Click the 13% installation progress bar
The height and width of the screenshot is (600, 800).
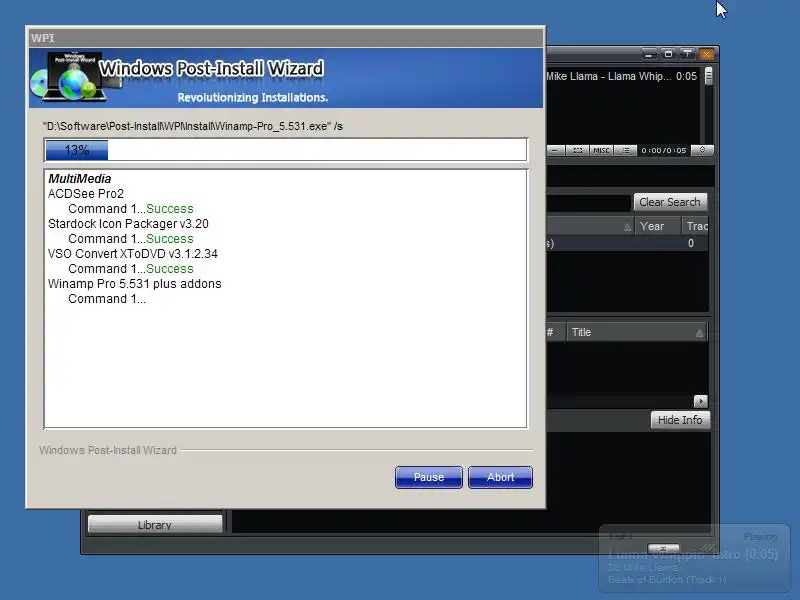tap(286, 150)
